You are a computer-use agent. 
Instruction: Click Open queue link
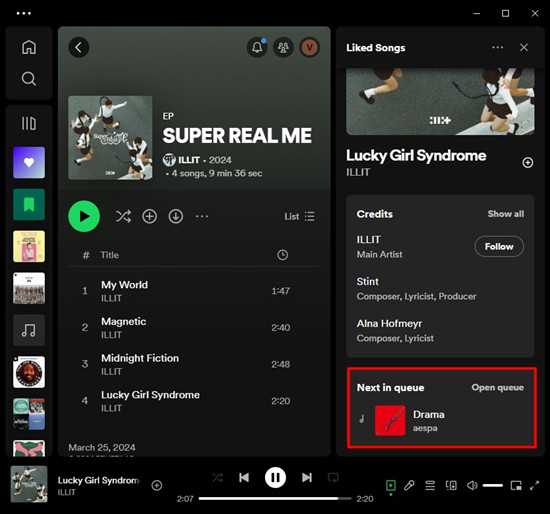coord(497,387)
